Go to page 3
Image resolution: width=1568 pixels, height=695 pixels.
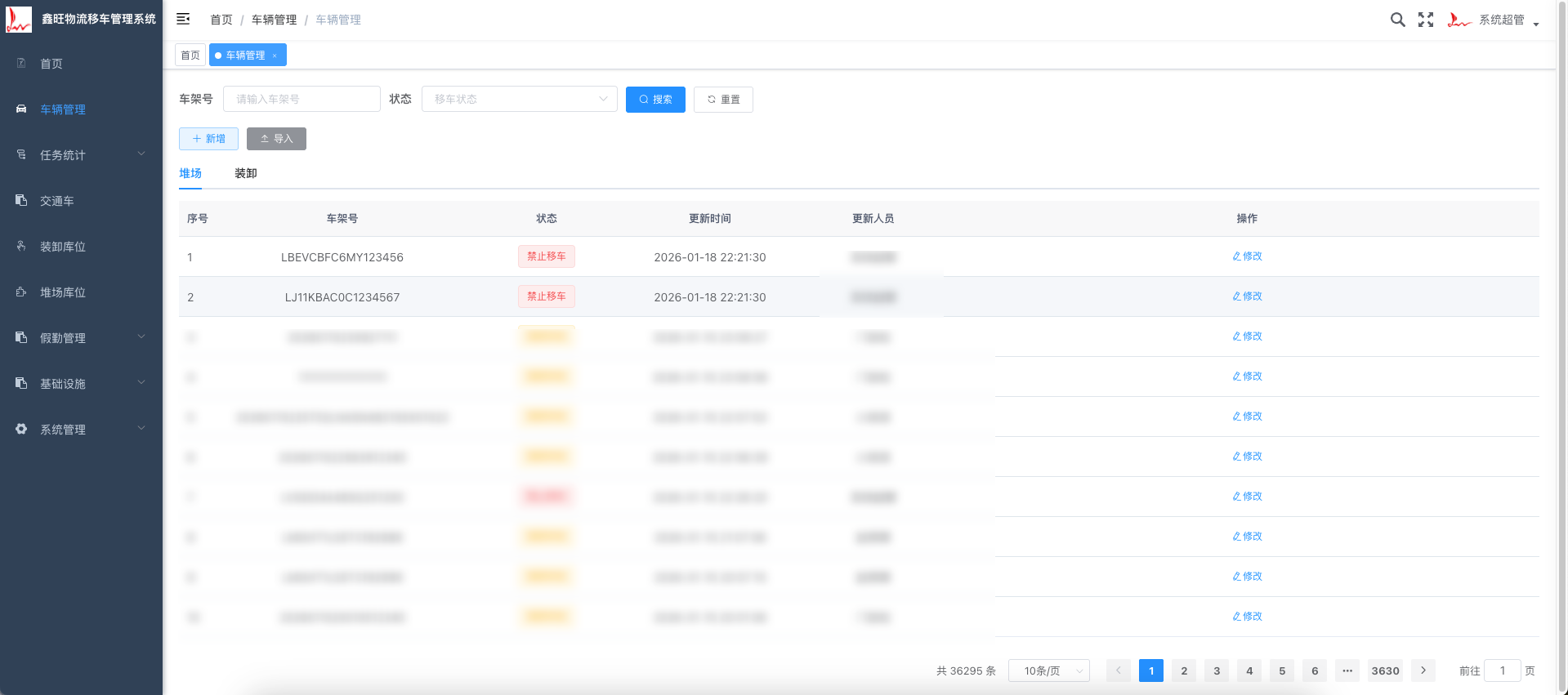tap(1217, 670)
